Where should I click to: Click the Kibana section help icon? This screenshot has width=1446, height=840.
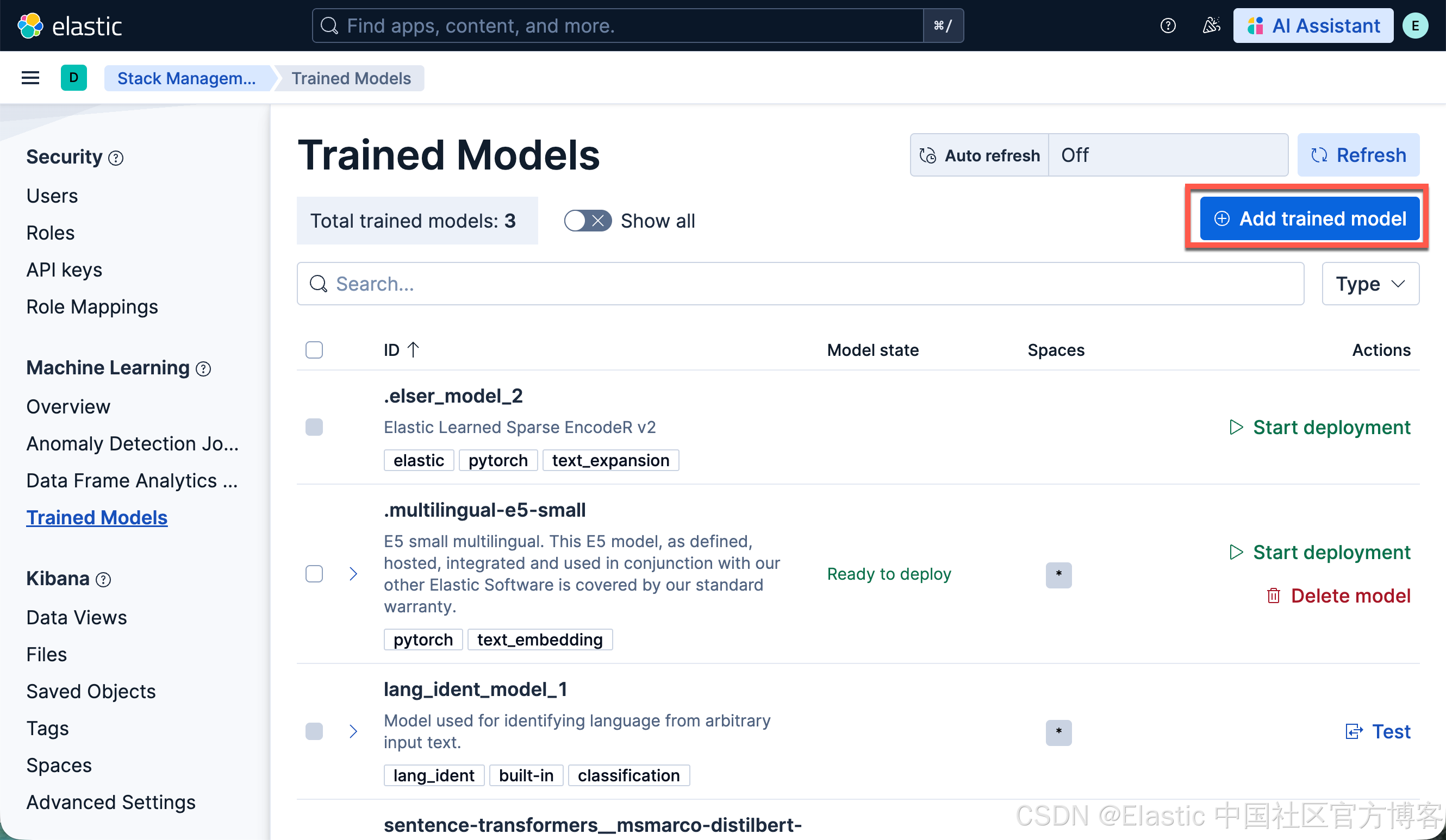tap(103, 580)
